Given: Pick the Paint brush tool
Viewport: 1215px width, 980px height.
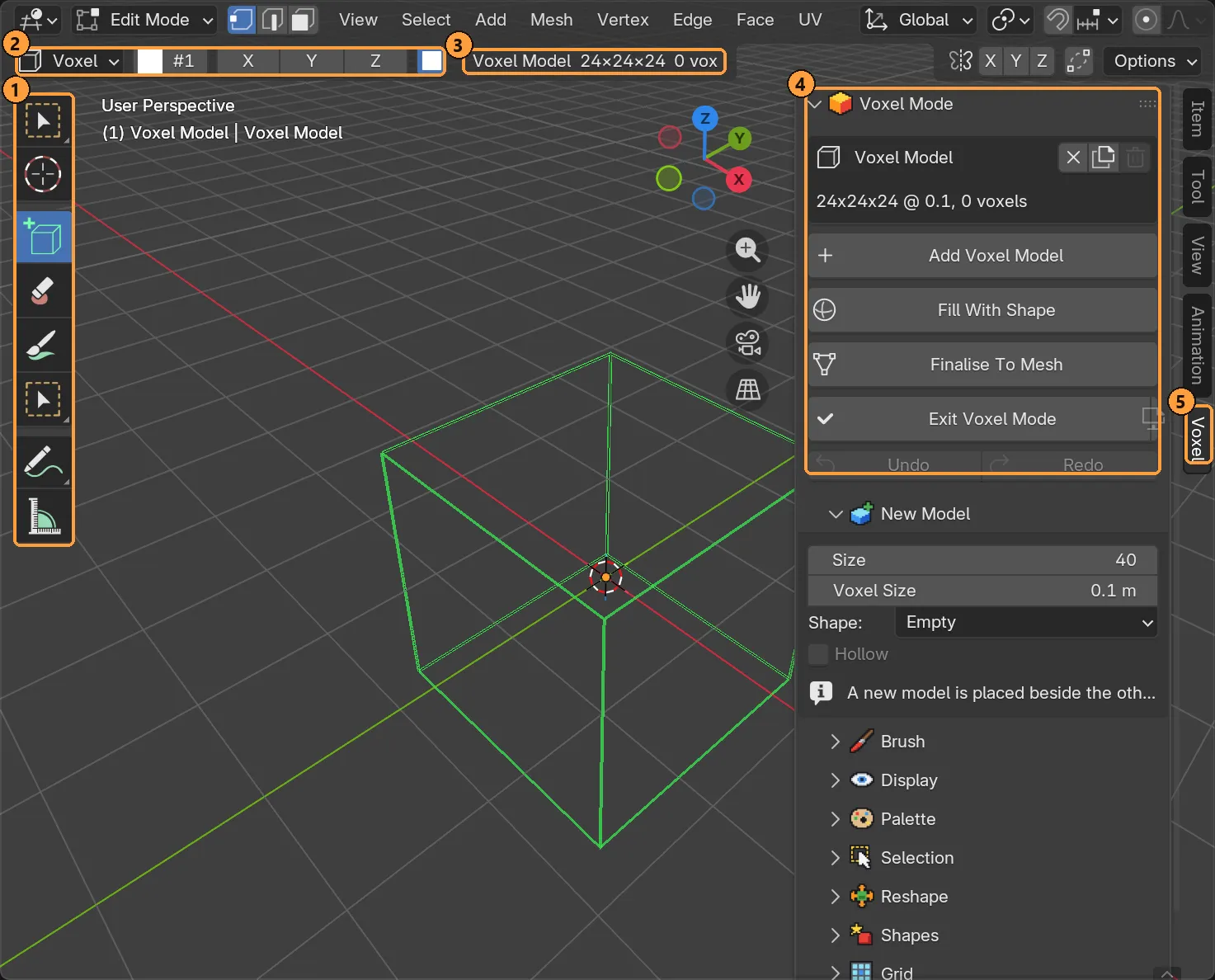Looking at the screenshot, I should [x=43, y=346].
